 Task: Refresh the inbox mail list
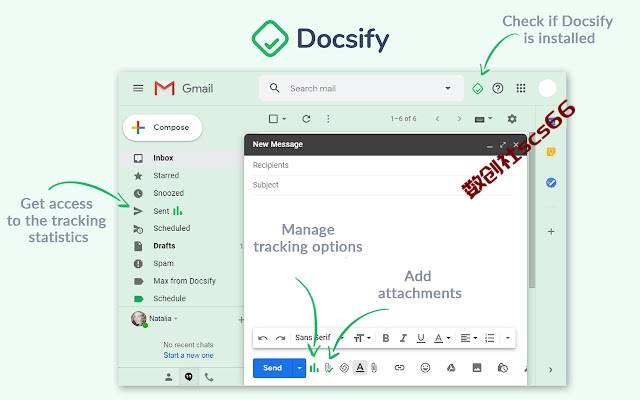pos(306,119)
